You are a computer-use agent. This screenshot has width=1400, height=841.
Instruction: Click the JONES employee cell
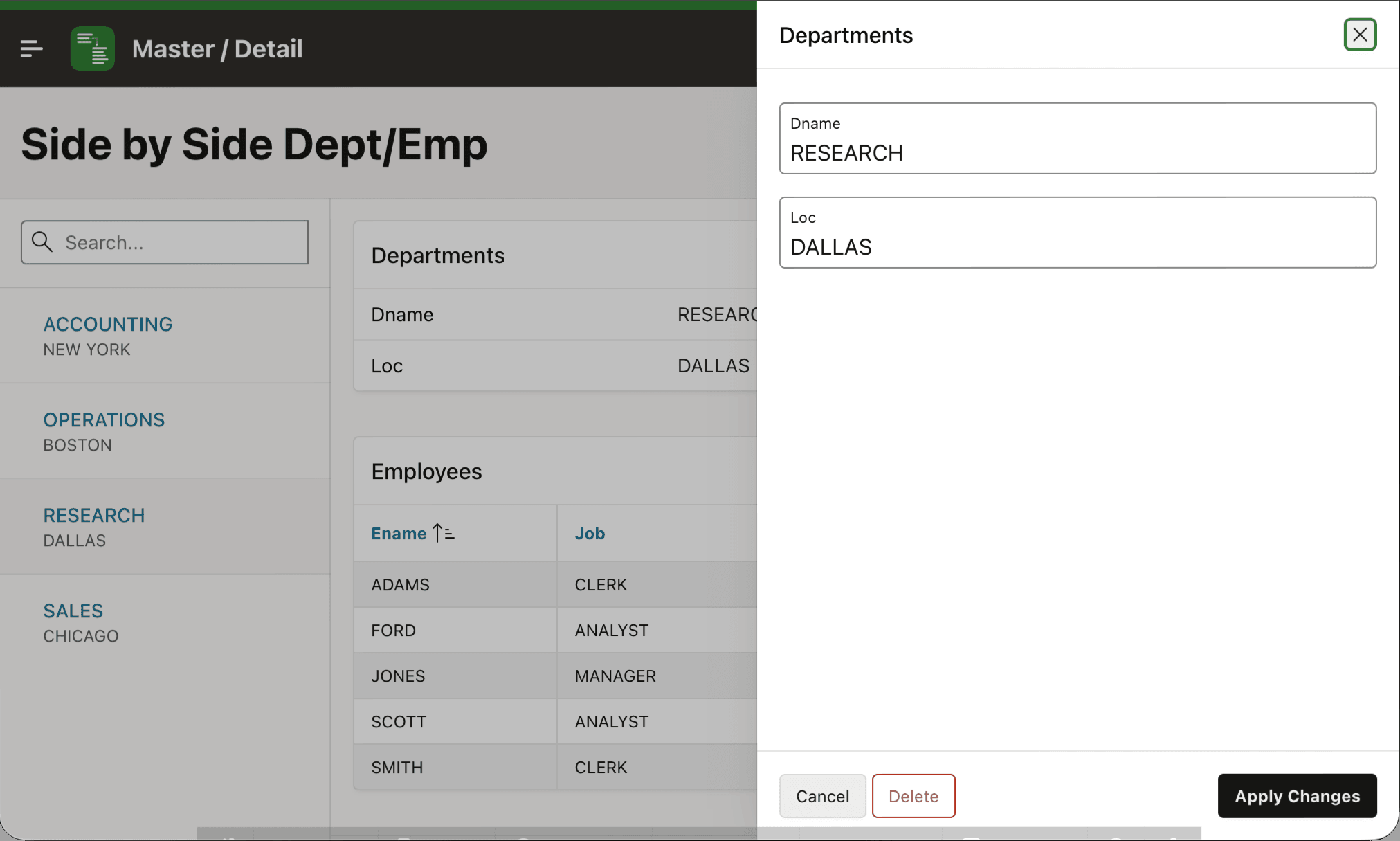point(455,676)
